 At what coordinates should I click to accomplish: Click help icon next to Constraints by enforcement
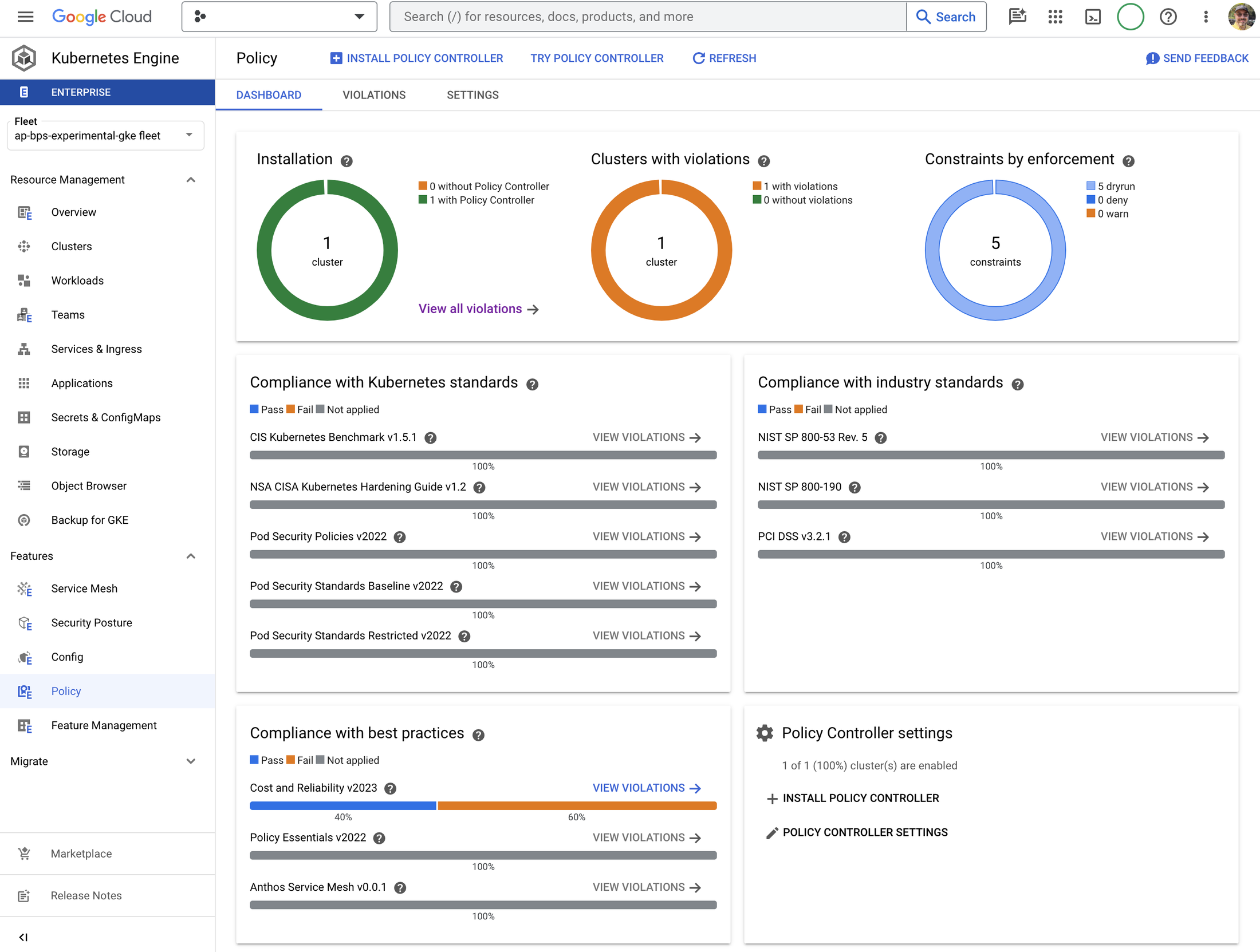(1128, 161)
